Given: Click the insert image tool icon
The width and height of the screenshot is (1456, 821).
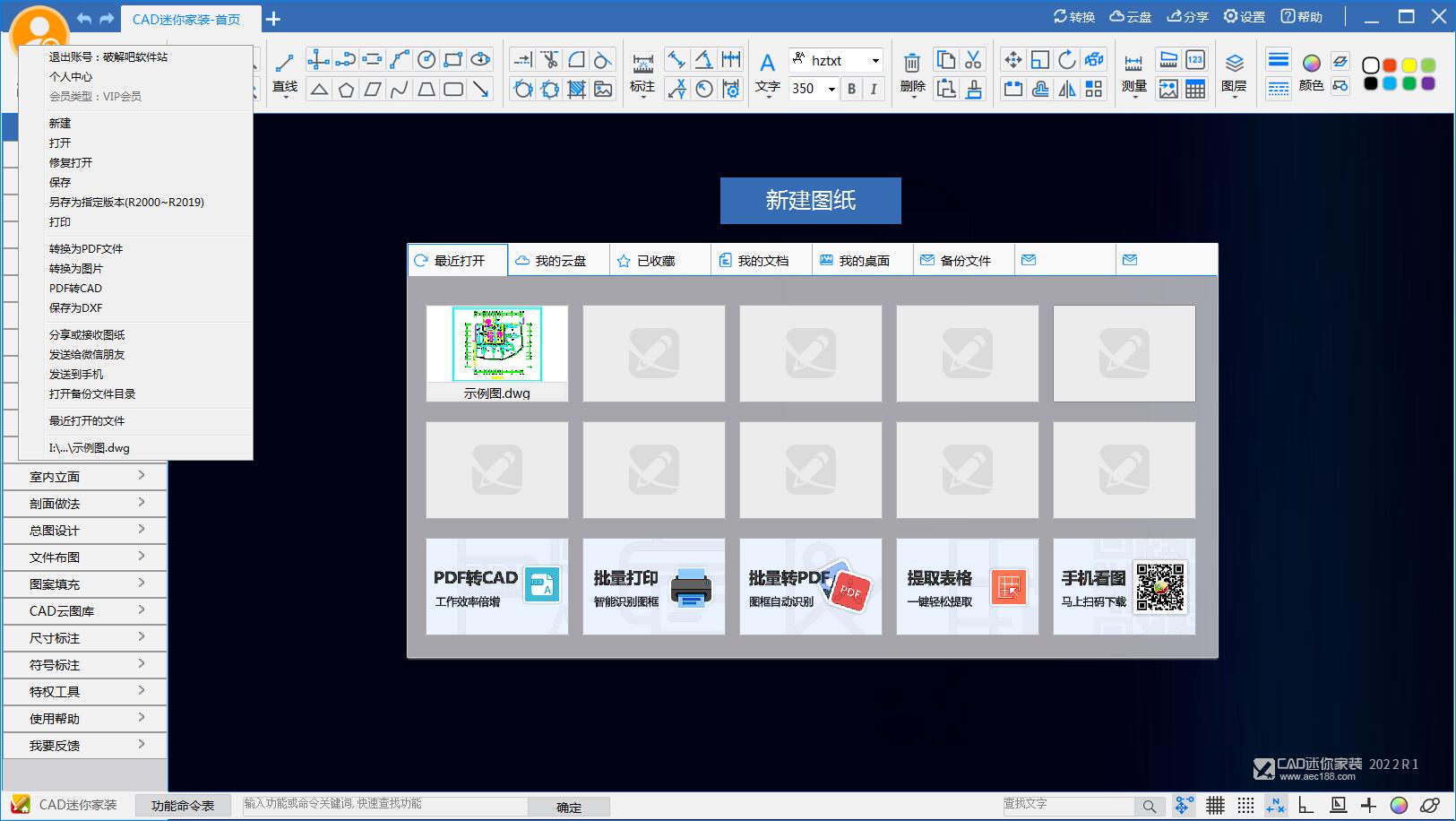Looking at the screenshot, I should 603,89.
